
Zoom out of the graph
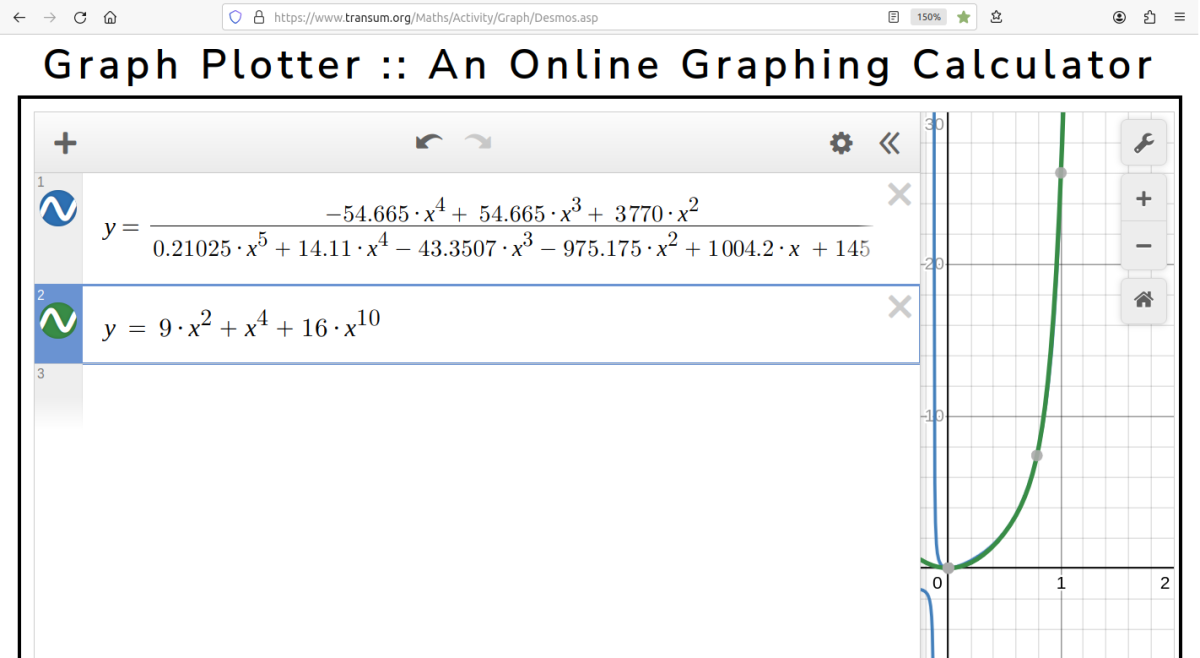pyautogui.click(x=1144, y=246)
